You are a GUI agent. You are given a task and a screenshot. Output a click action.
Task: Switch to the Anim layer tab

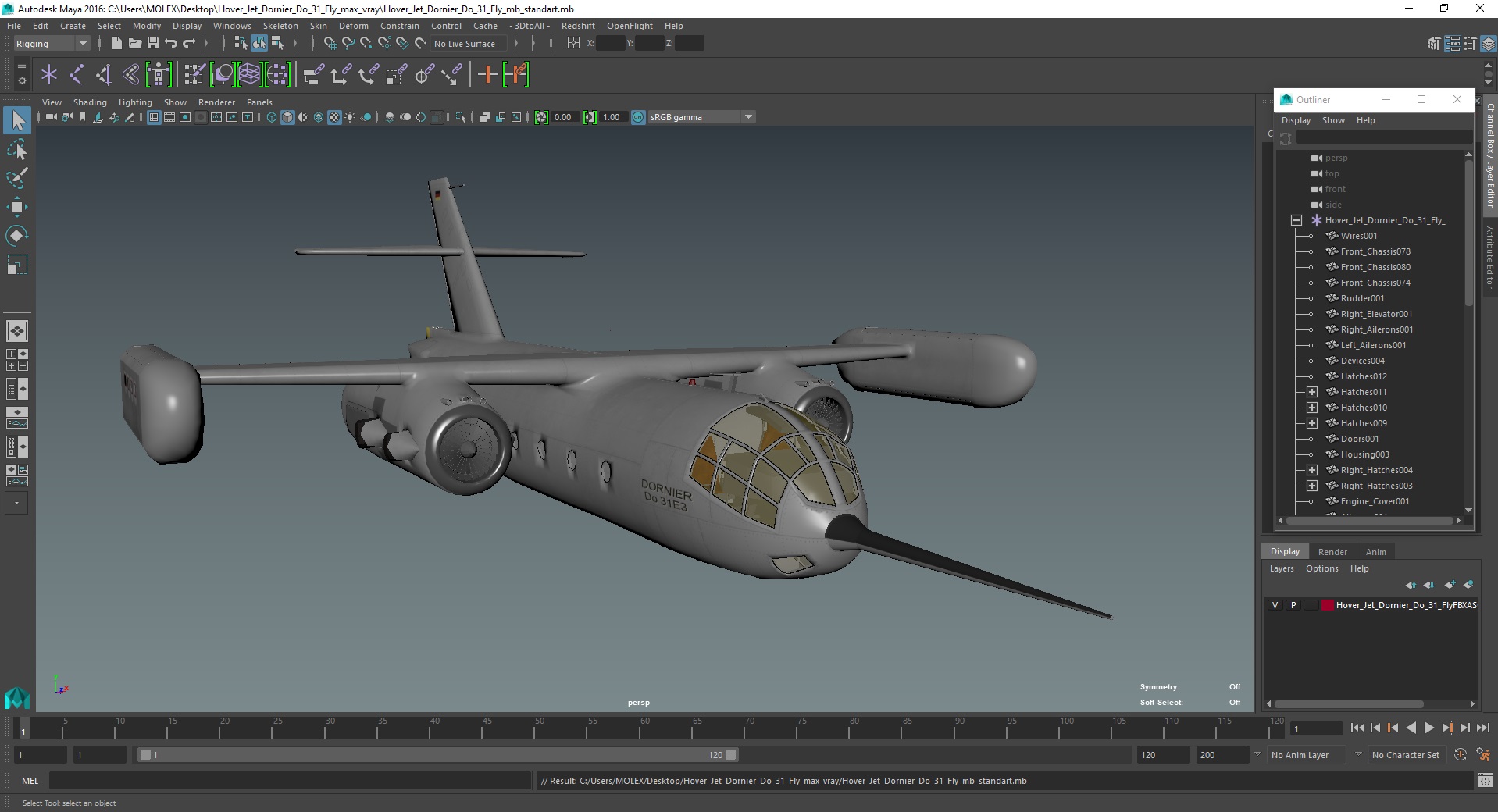(x=1375, y=551)
